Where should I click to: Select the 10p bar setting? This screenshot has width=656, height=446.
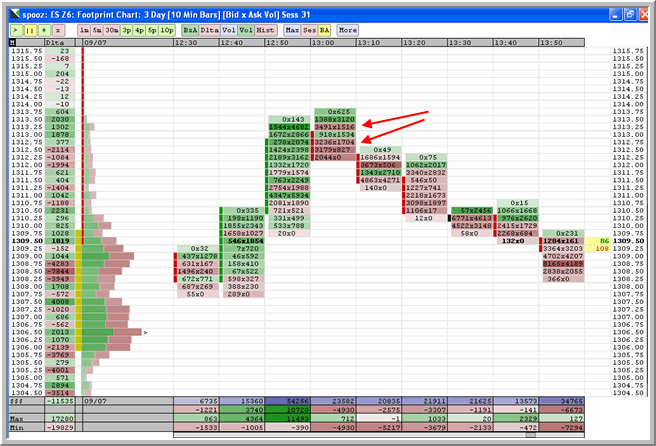coord(165,30)
